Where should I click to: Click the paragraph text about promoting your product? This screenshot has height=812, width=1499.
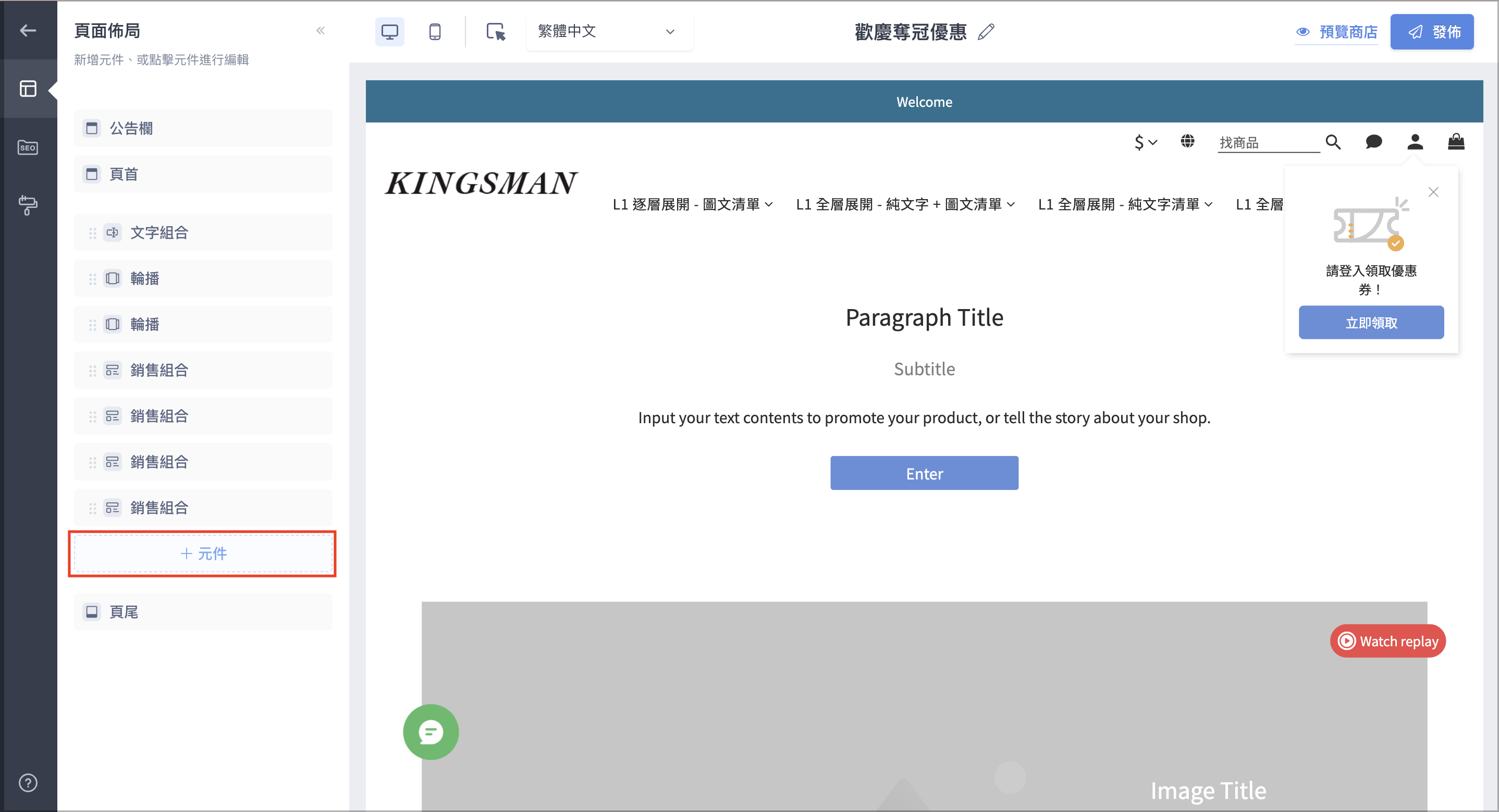[924, 417]
